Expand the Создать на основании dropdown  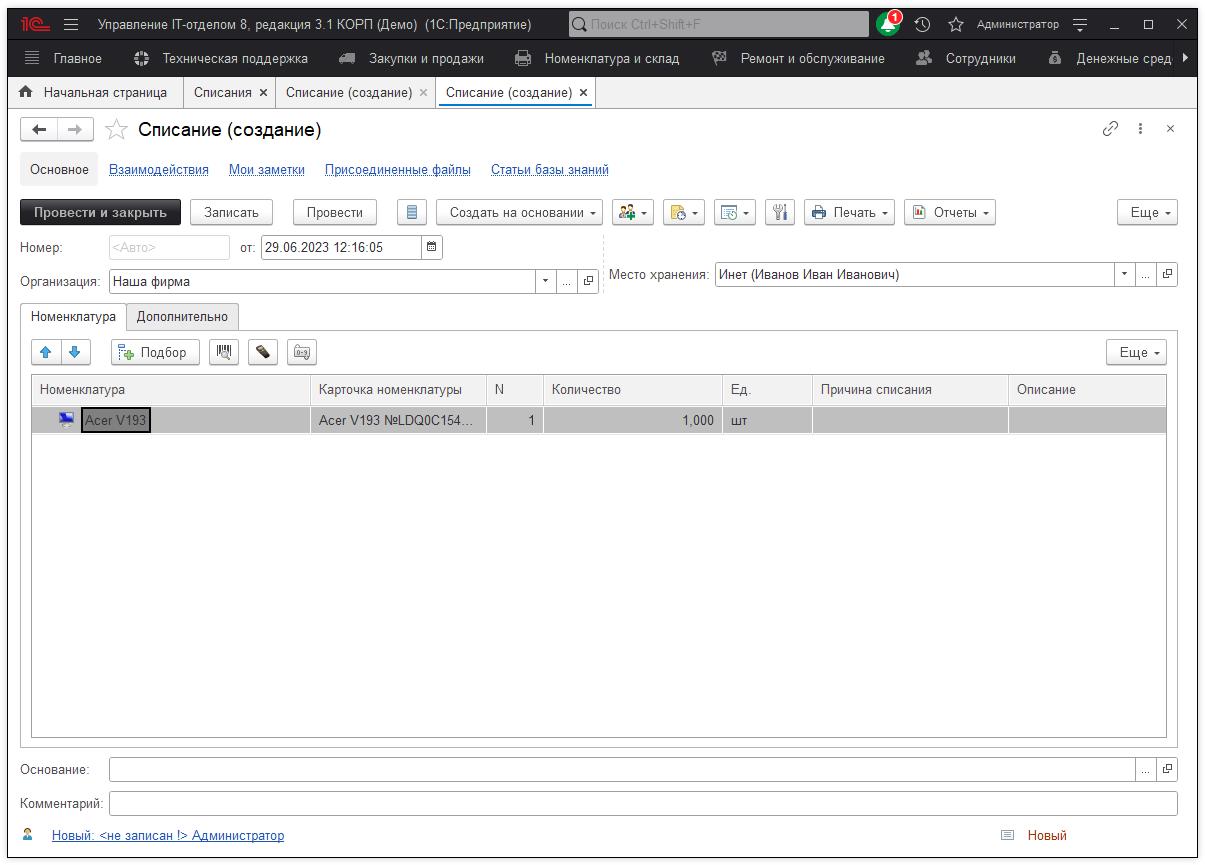click(519, 212)
